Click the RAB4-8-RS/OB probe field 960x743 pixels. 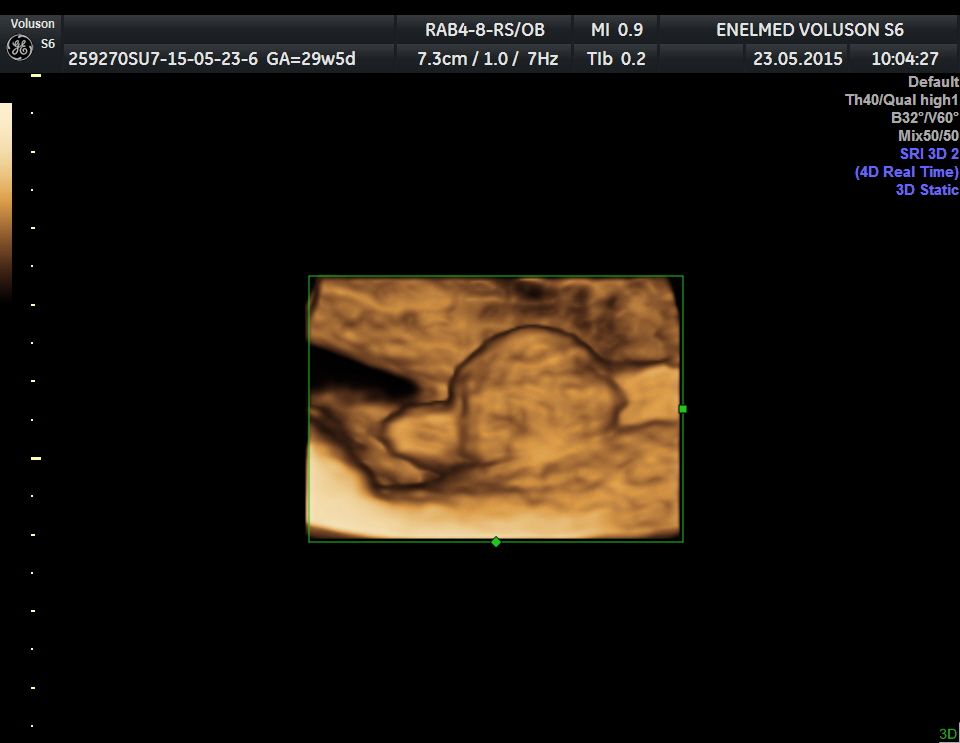[485, 30]
